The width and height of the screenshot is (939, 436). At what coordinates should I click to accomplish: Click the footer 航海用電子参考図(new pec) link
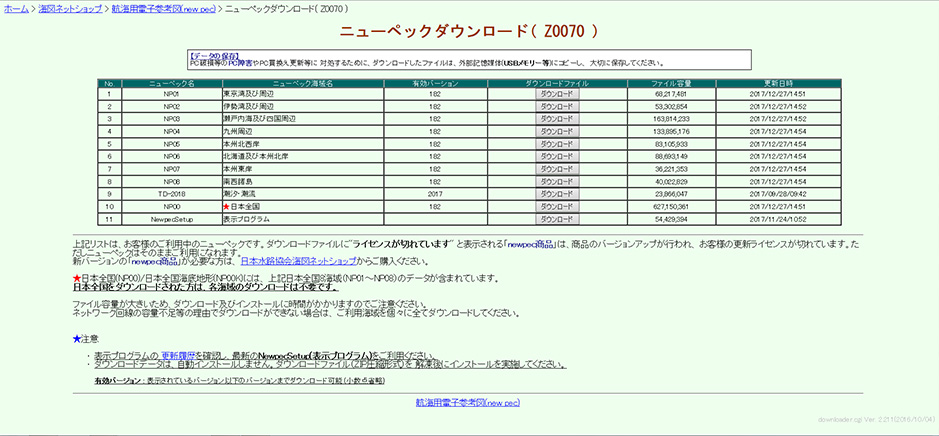pyautogui.click(x=468, y=403)
